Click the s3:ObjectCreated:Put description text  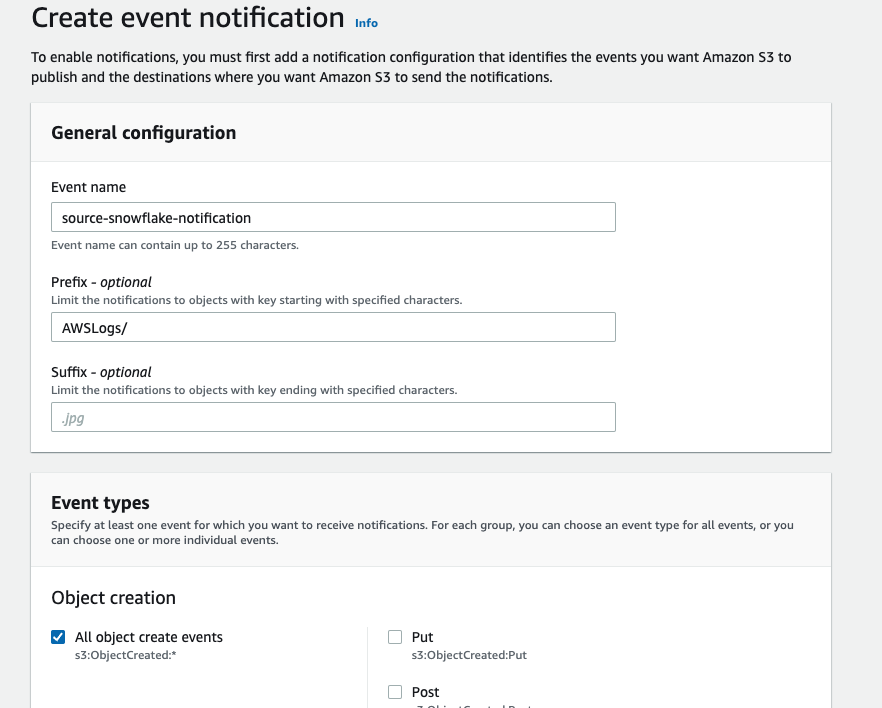[x=469, y=655]
